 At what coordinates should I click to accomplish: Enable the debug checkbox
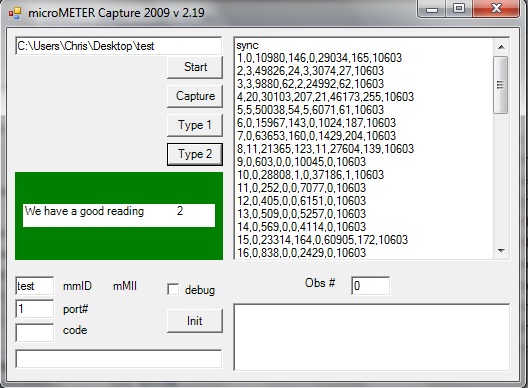(x=173, y=290)
